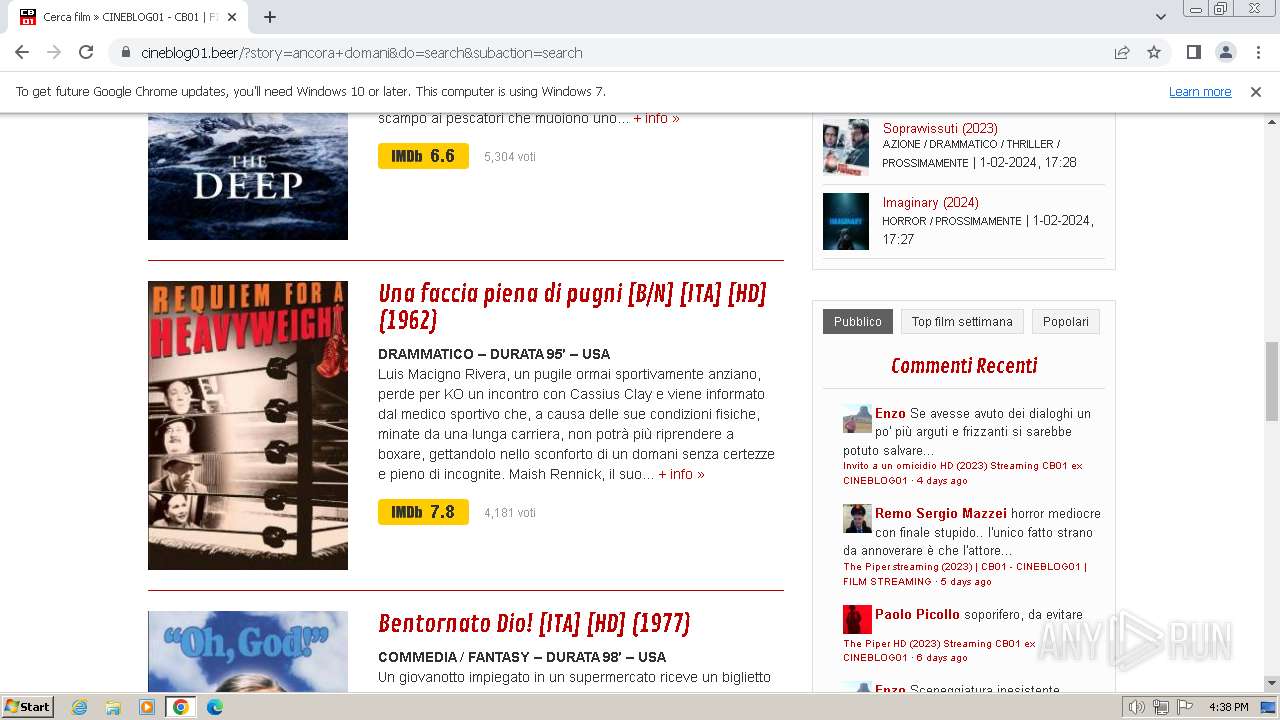Open Invito a un omicidio comment link
1280x720 pixels.
coord(962,473)
